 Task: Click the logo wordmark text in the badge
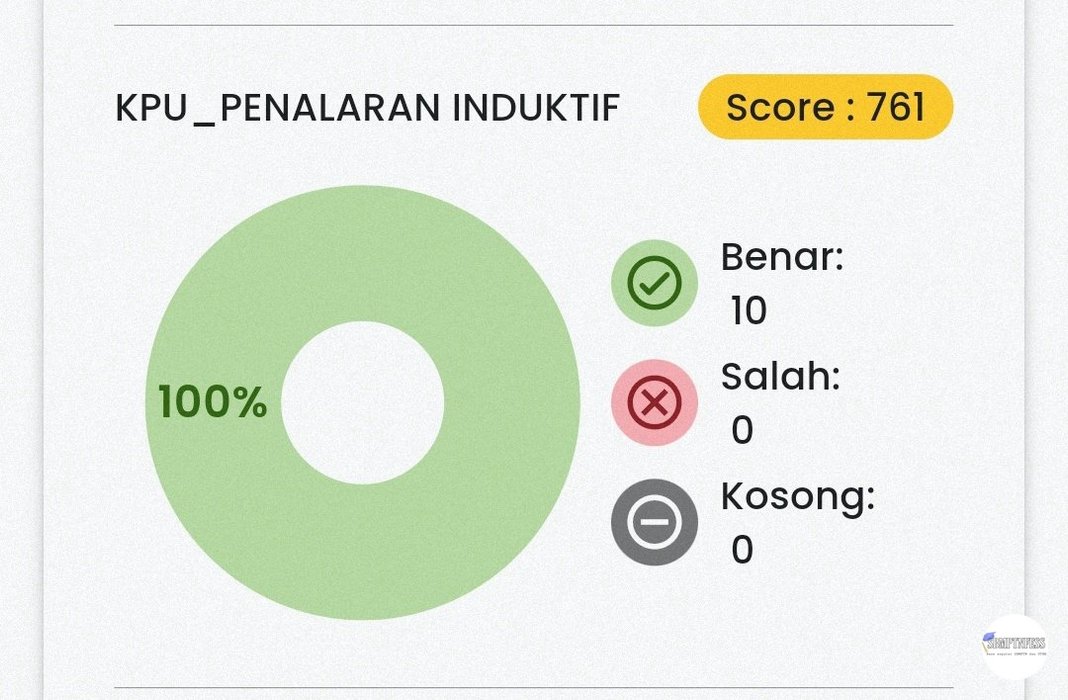click(x=1015, y=645)
